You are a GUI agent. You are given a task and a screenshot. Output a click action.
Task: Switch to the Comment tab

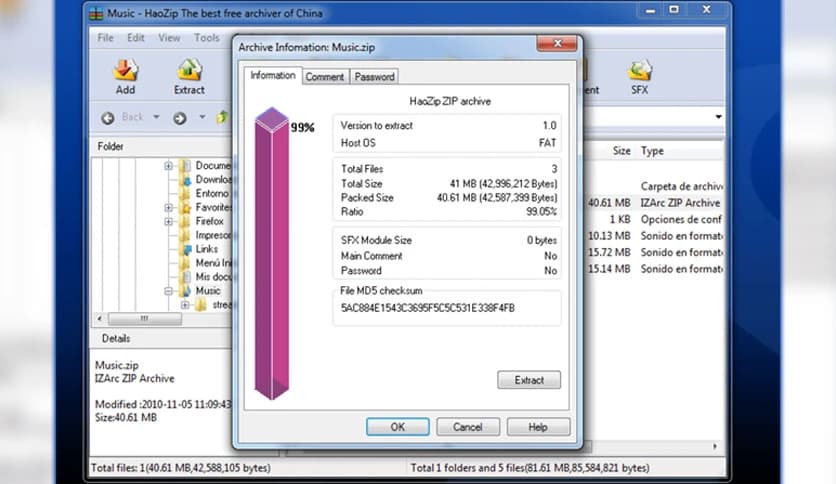325,77
